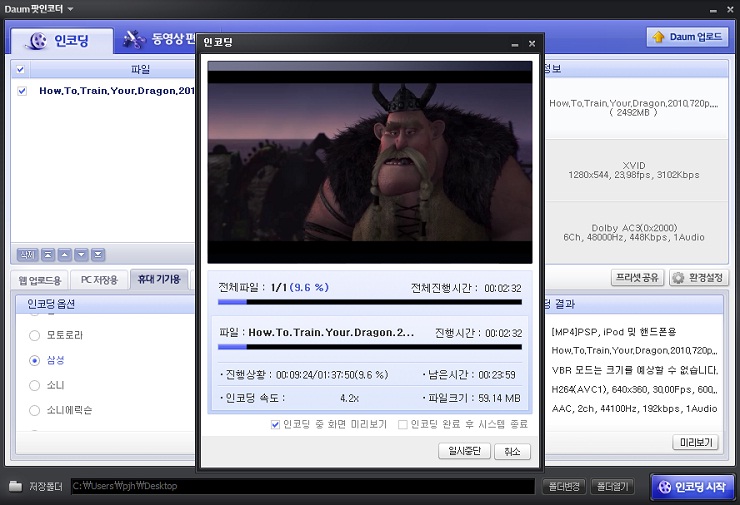740x505 pixels.
Task: Click the VBR 모드 size warning text
Action: 635,370
